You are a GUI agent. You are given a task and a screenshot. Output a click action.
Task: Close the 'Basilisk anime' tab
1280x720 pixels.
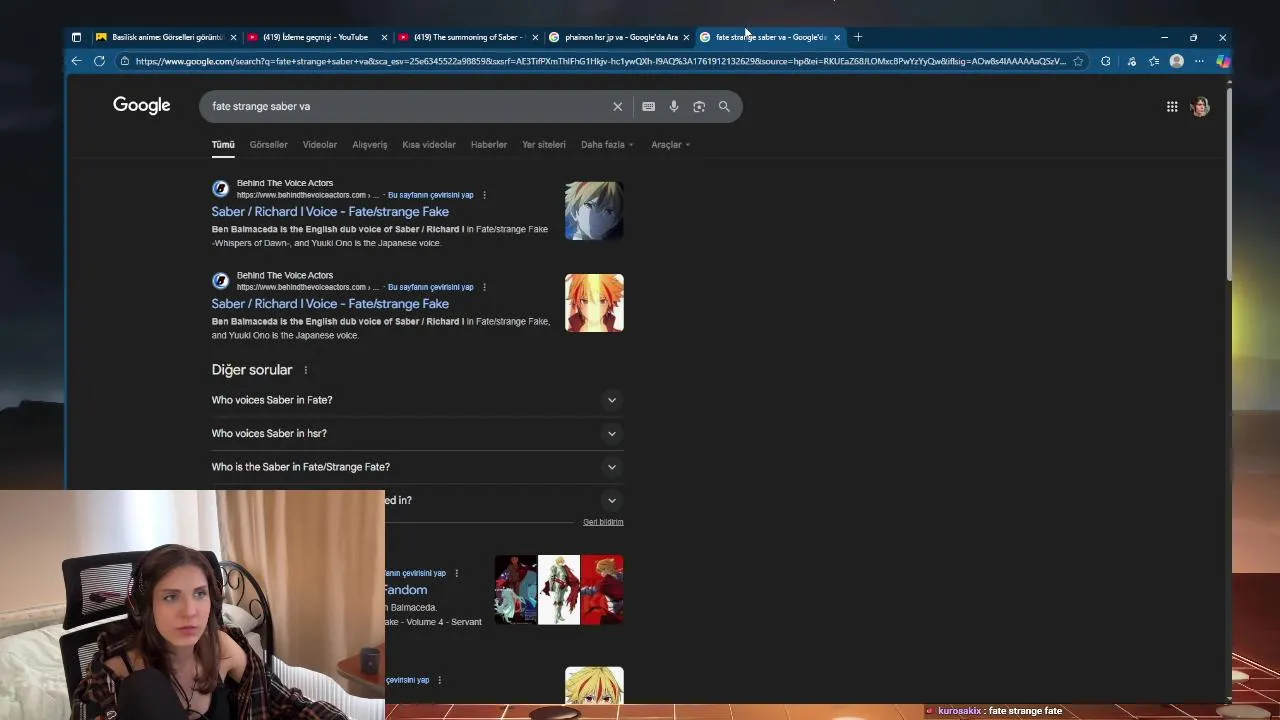tap(233, 37)
